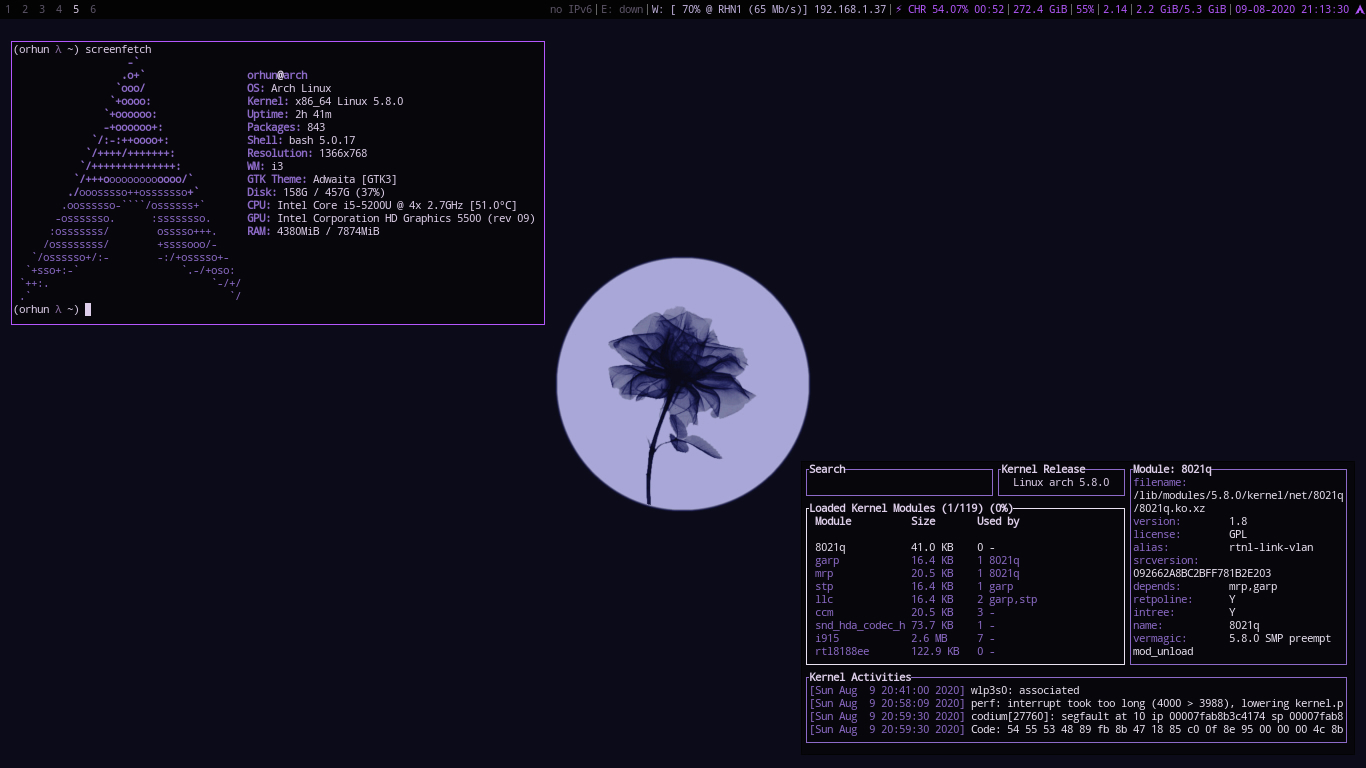This screenshot has width=1366, height=768.
Task: Click the alias value rtnl-link-vlan
Action: click(x=1271, y=548)
